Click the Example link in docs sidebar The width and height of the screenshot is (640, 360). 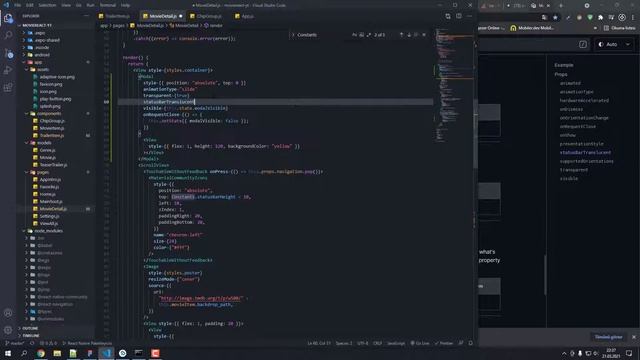tap(563, 65)
